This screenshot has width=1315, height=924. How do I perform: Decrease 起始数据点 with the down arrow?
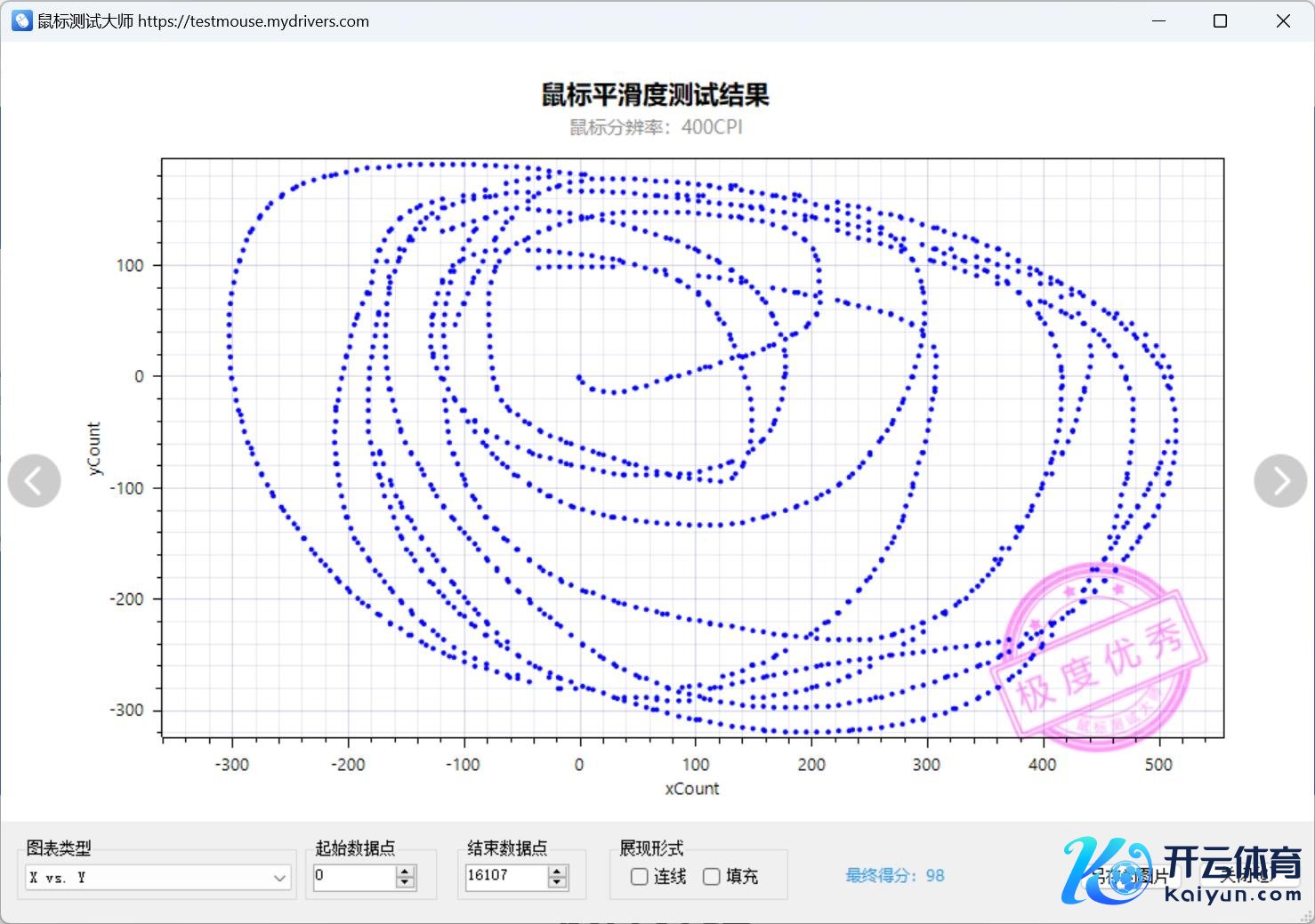pos(406,882)
